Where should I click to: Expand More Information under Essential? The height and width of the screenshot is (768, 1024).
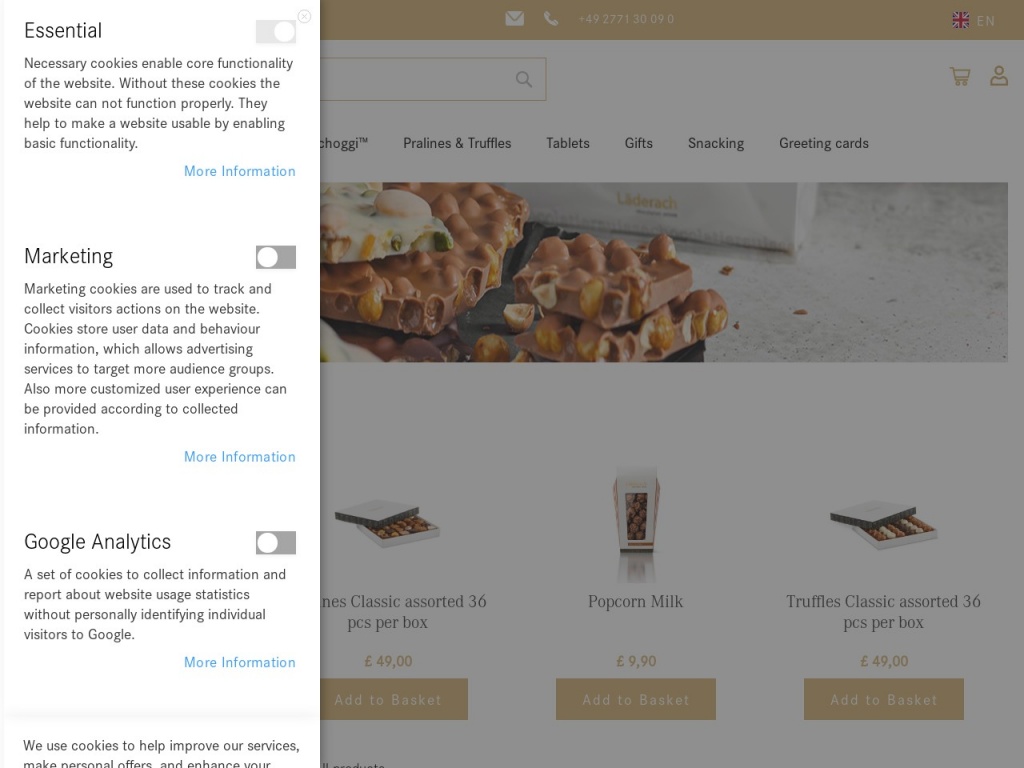tap(239, 171)
